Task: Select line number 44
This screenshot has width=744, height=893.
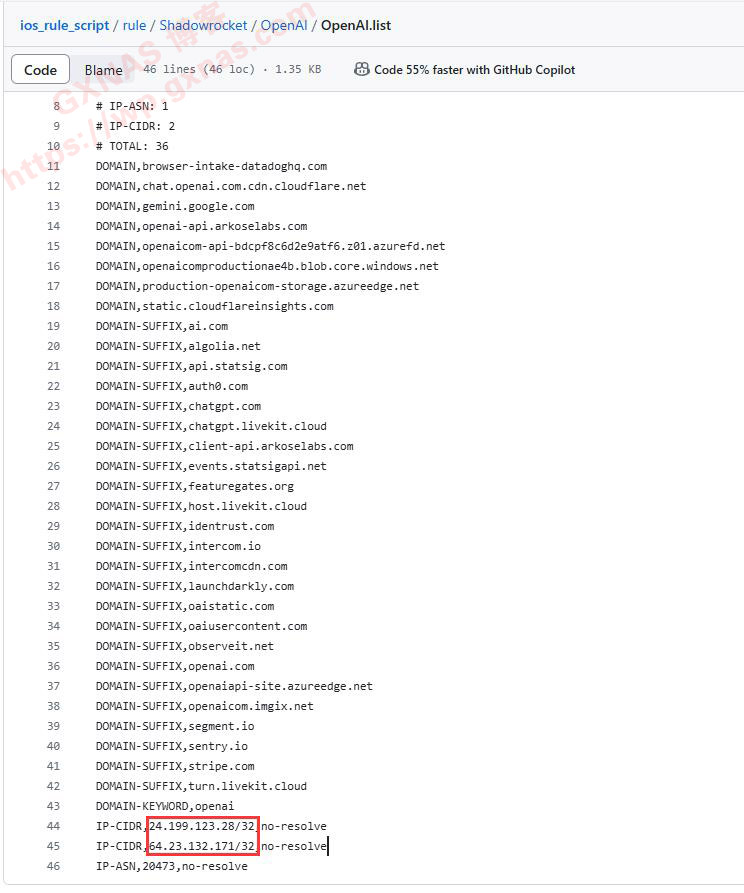Action: pos(53,826)
